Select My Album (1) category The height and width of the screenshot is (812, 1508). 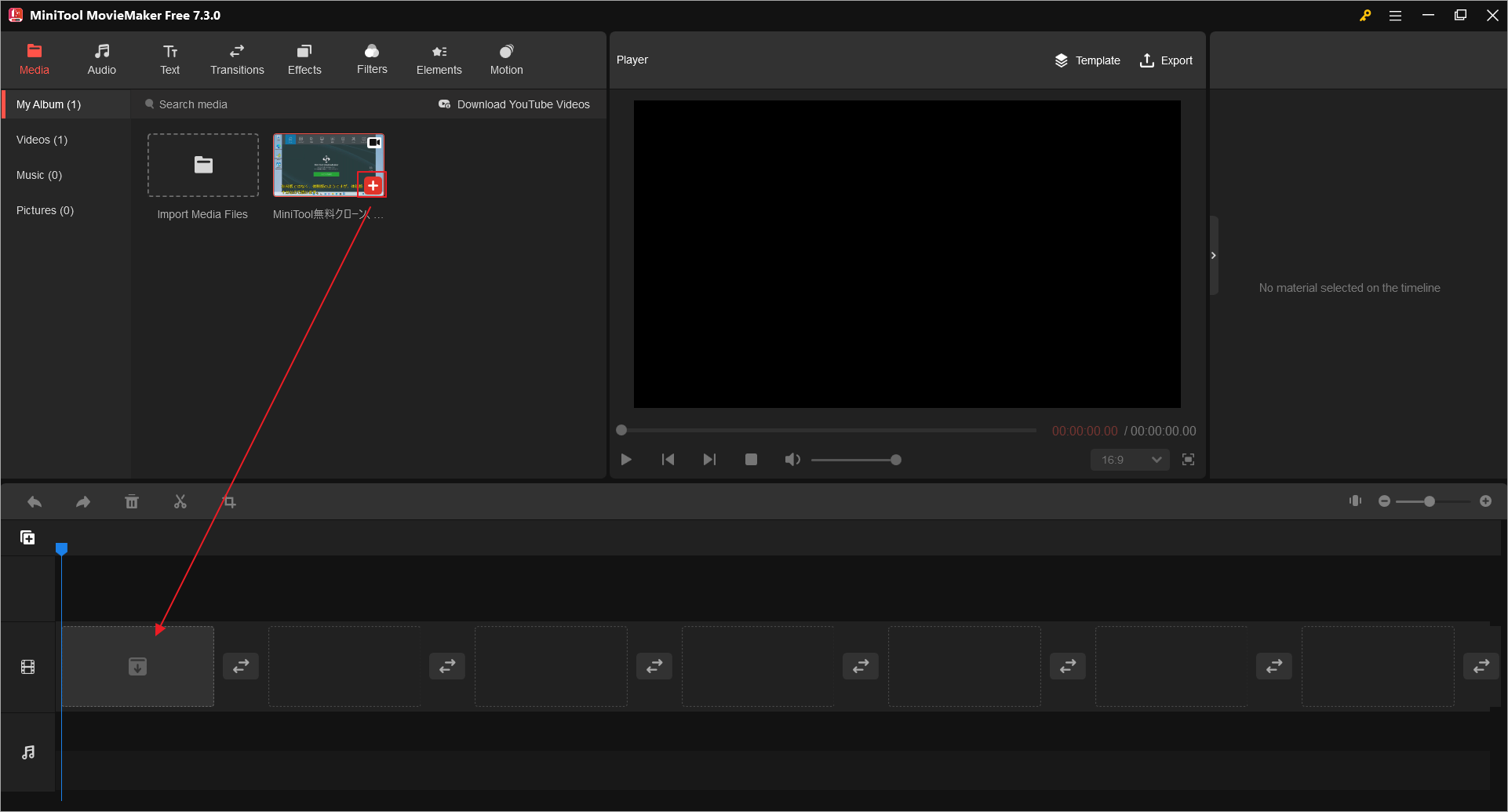tap(66, 104)
